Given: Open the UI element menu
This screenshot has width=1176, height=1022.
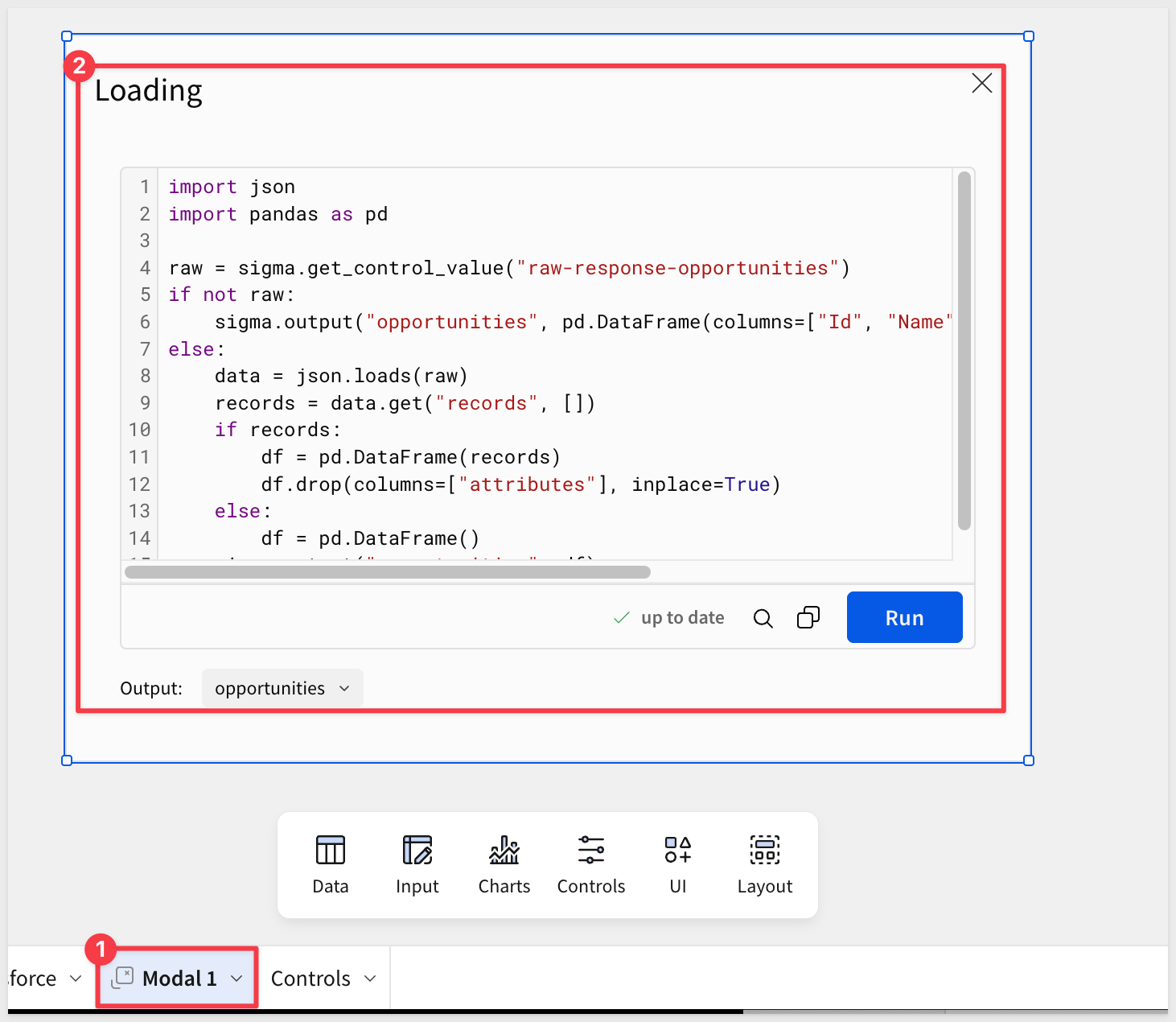Looking at the screenshot, I should click(677, 864).
